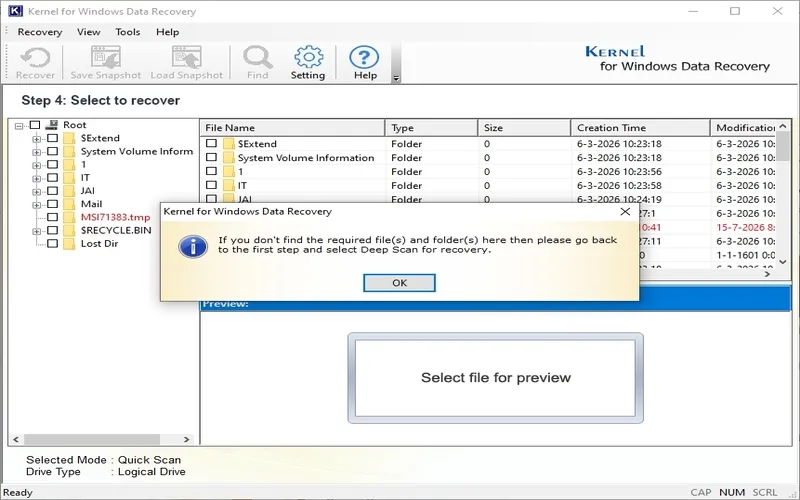Sort by File Name column header
The width and height of the screenshot is (800, 500).
(x=292, y=128)
